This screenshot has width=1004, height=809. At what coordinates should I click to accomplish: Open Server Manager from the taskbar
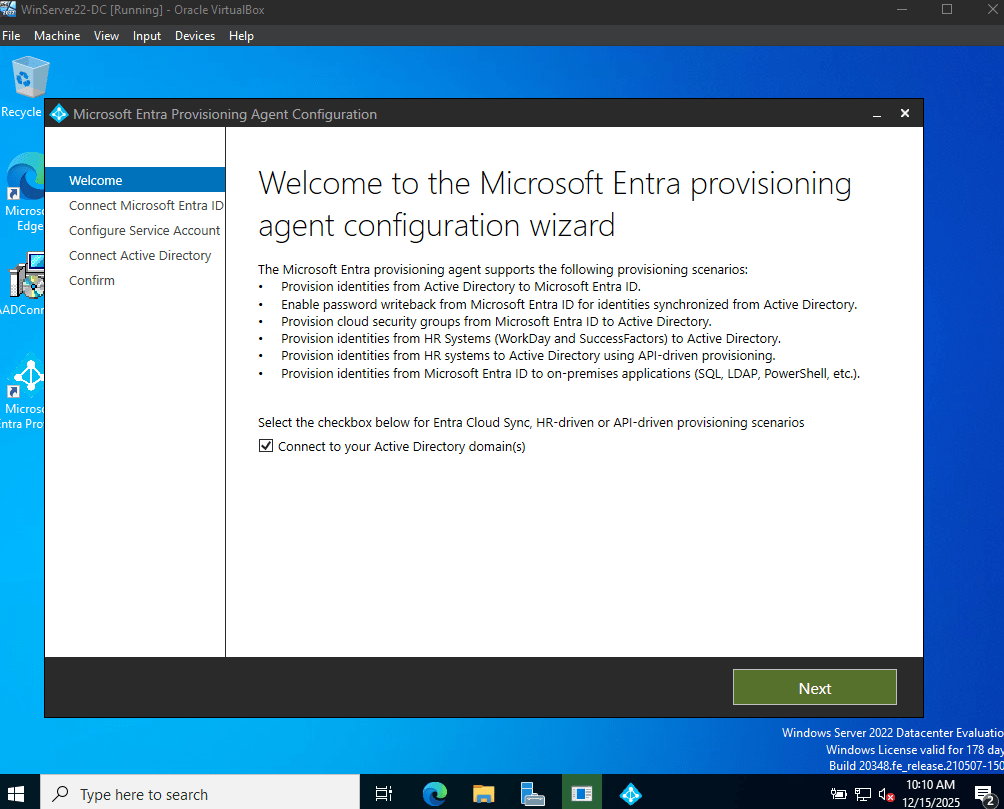[532, 794]
